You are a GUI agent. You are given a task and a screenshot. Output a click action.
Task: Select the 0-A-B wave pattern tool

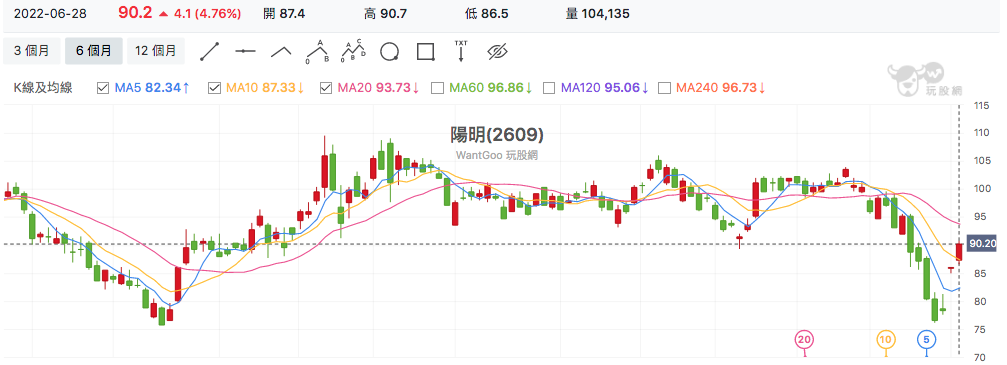317,51
